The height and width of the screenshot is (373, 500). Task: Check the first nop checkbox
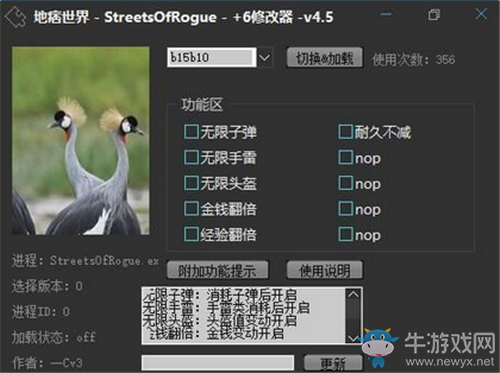(x=346, y=157)
